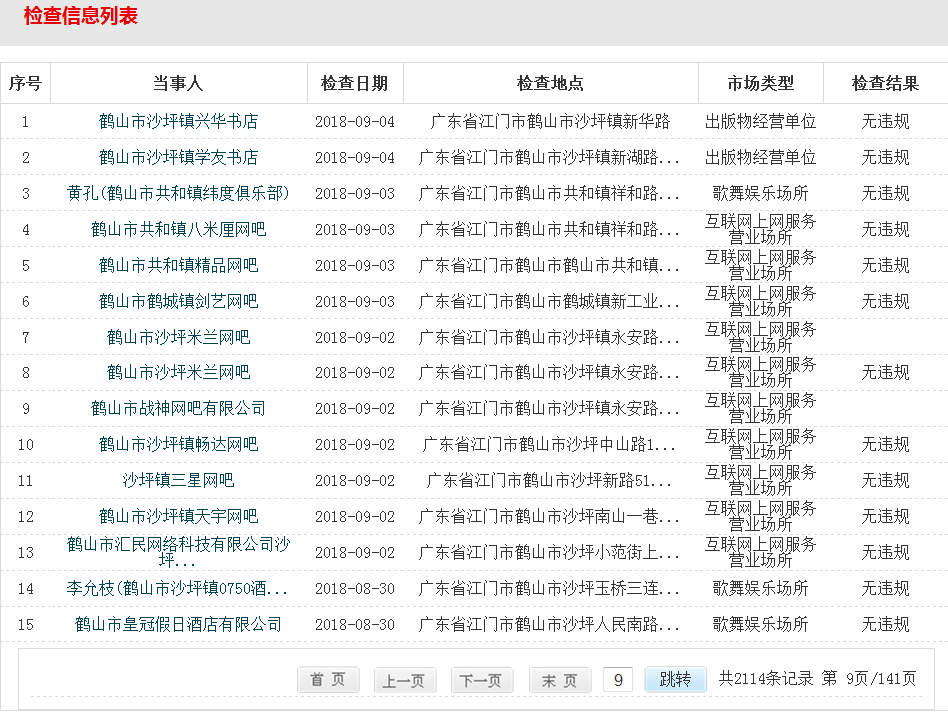Open the 鹤山市共和镇八米厘网吧 record
Screen dimensions: 948x712
pyautogui.click(x=178, y=229)
